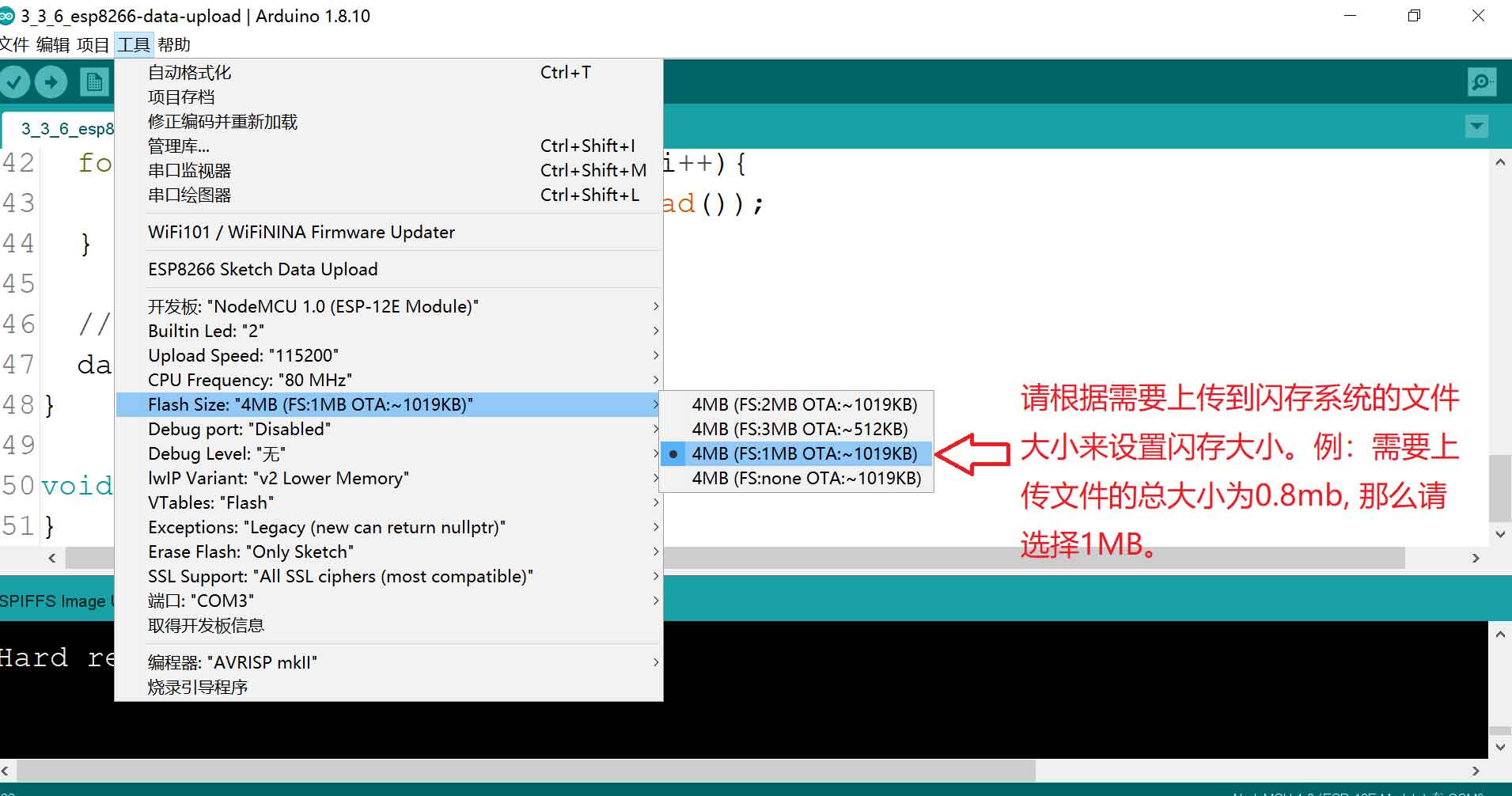Expand the 端口 COM3 submenu
Viewport: 1512px width, 796px height.
(x=388, y=601)
